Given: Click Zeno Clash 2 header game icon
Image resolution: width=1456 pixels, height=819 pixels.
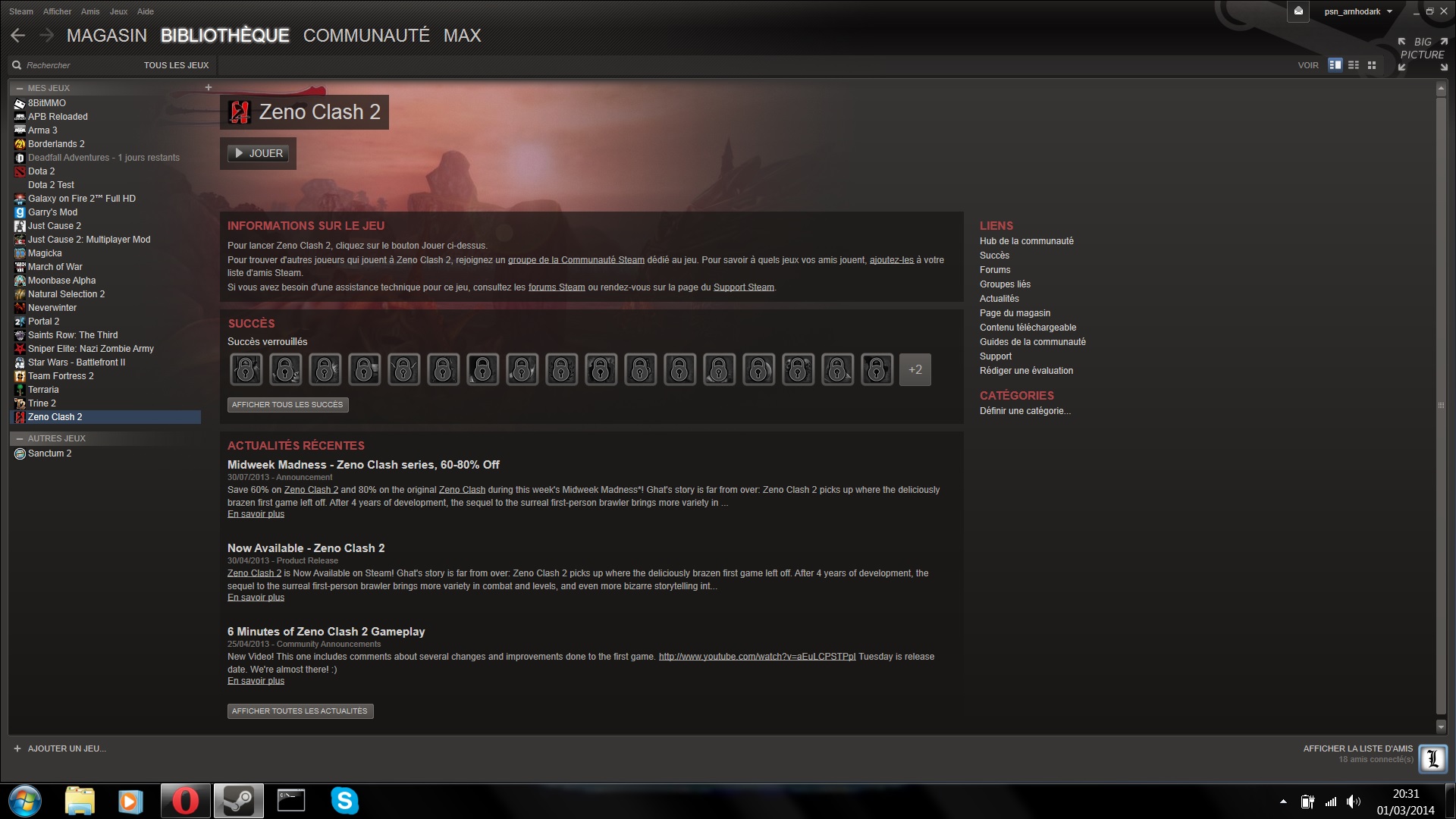Looking at the screenshot, I should (240, 112).
